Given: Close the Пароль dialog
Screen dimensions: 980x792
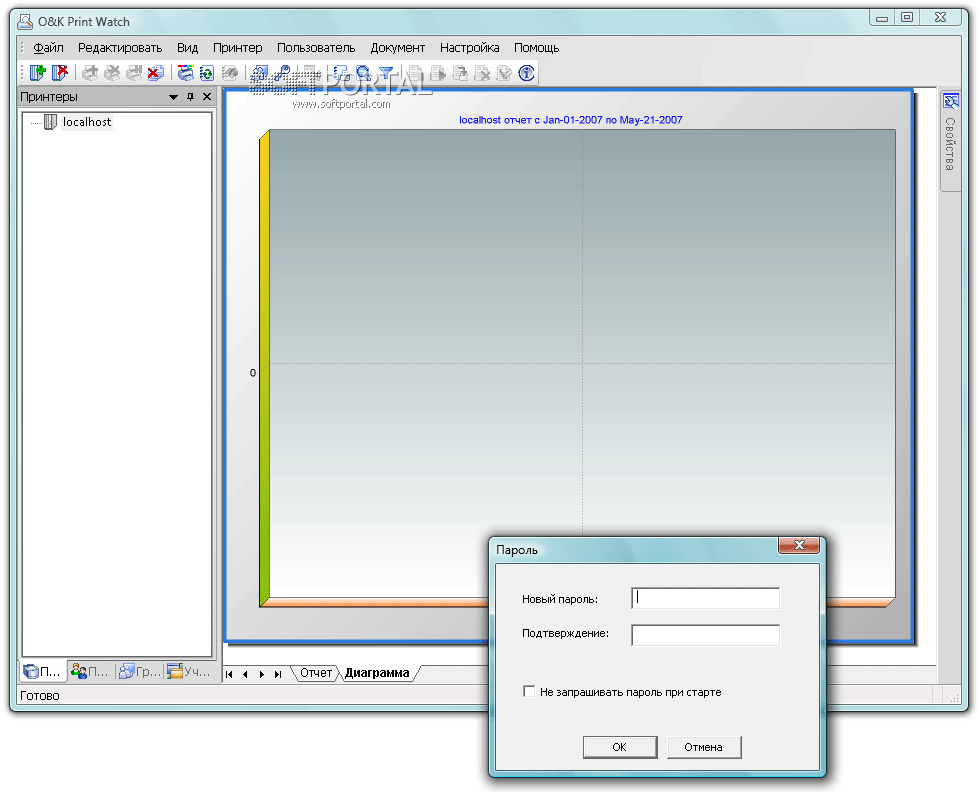Looking at the screenshot, I should [x=799, y=545].
